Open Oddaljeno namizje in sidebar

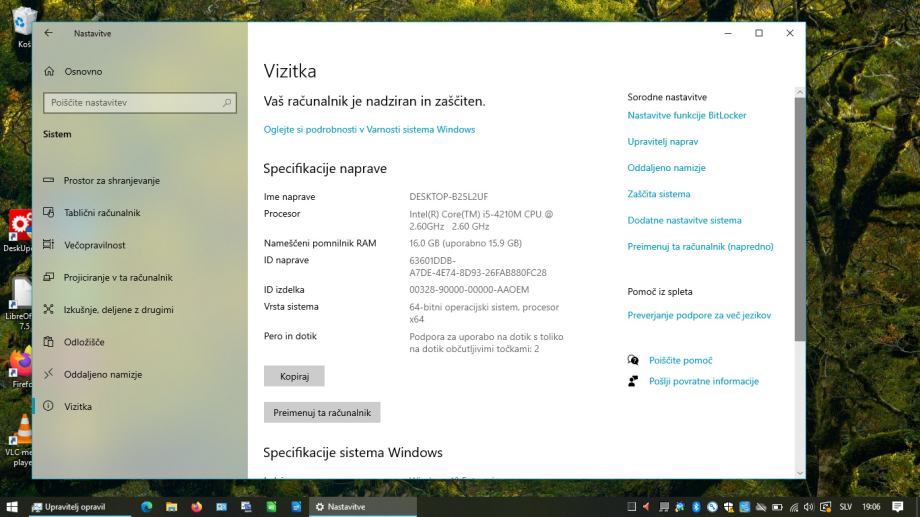click(x=93, y=374)
